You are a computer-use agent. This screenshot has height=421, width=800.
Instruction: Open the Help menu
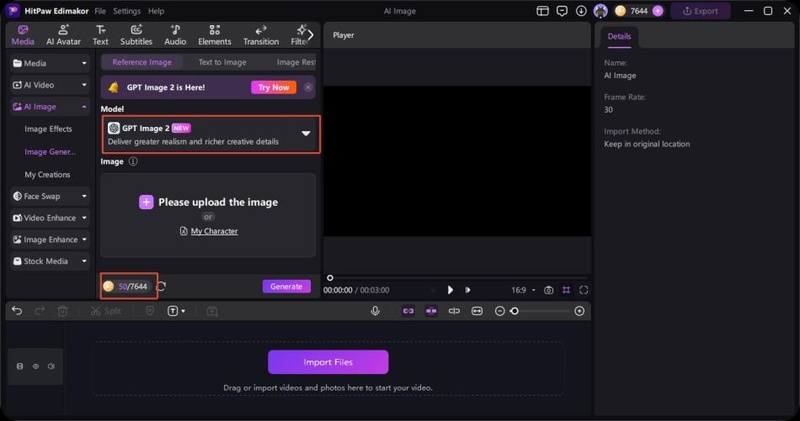[x=156, y=11]
